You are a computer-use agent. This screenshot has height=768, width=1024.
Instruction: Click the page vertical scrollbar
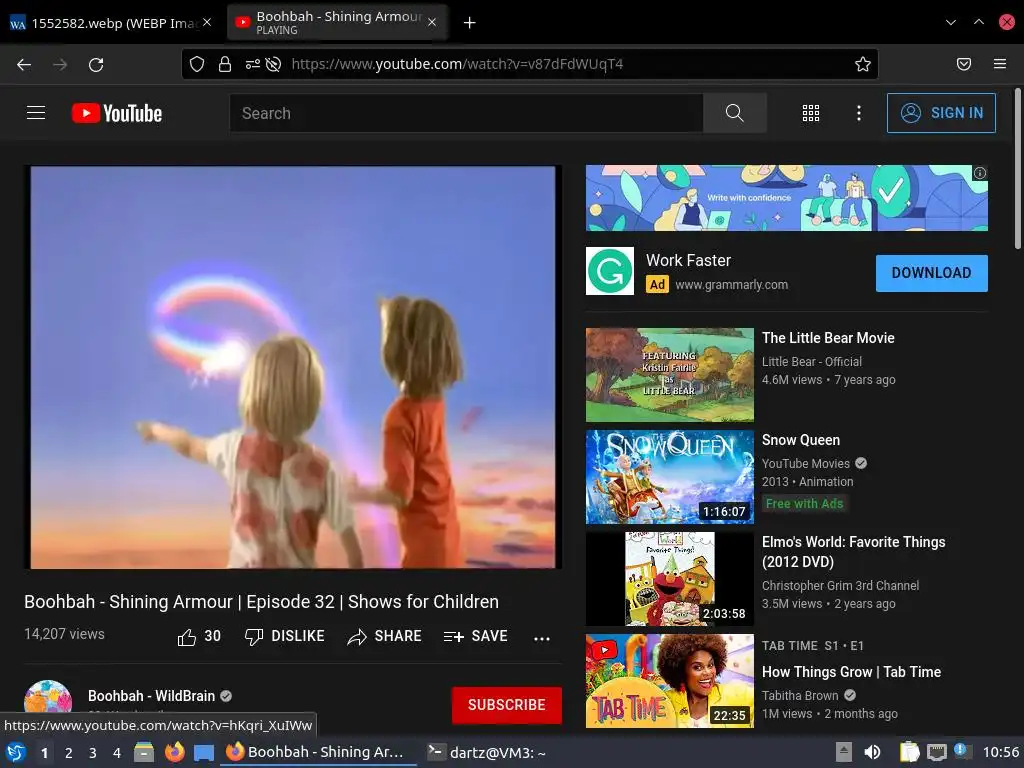[1017, 168]
